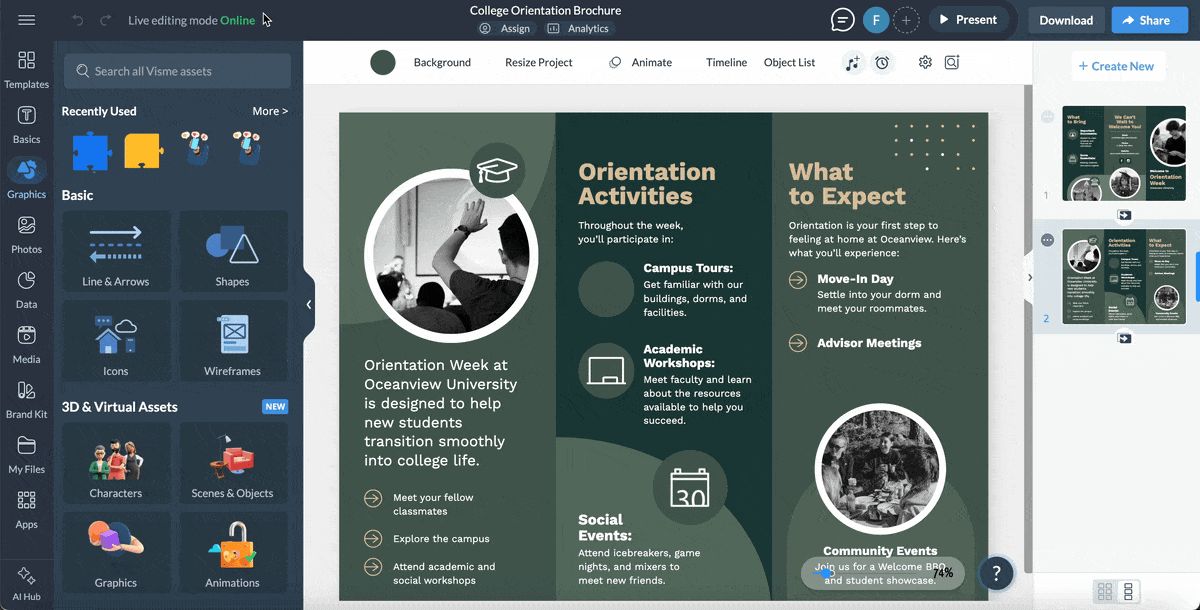This screenshot has height=610, width=1200.
Task: Open the 3D Graphics category
Action: pos(116,553)
